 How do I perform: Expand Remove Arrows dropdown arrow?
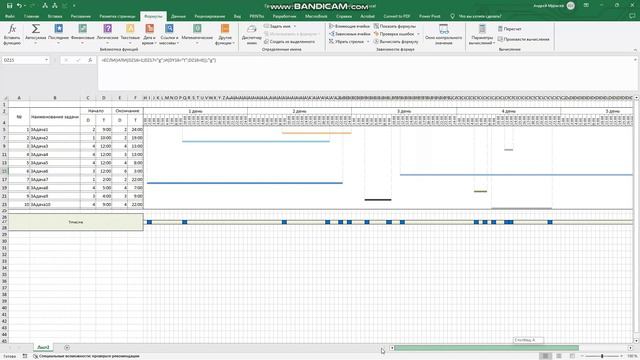pos(368,42)
